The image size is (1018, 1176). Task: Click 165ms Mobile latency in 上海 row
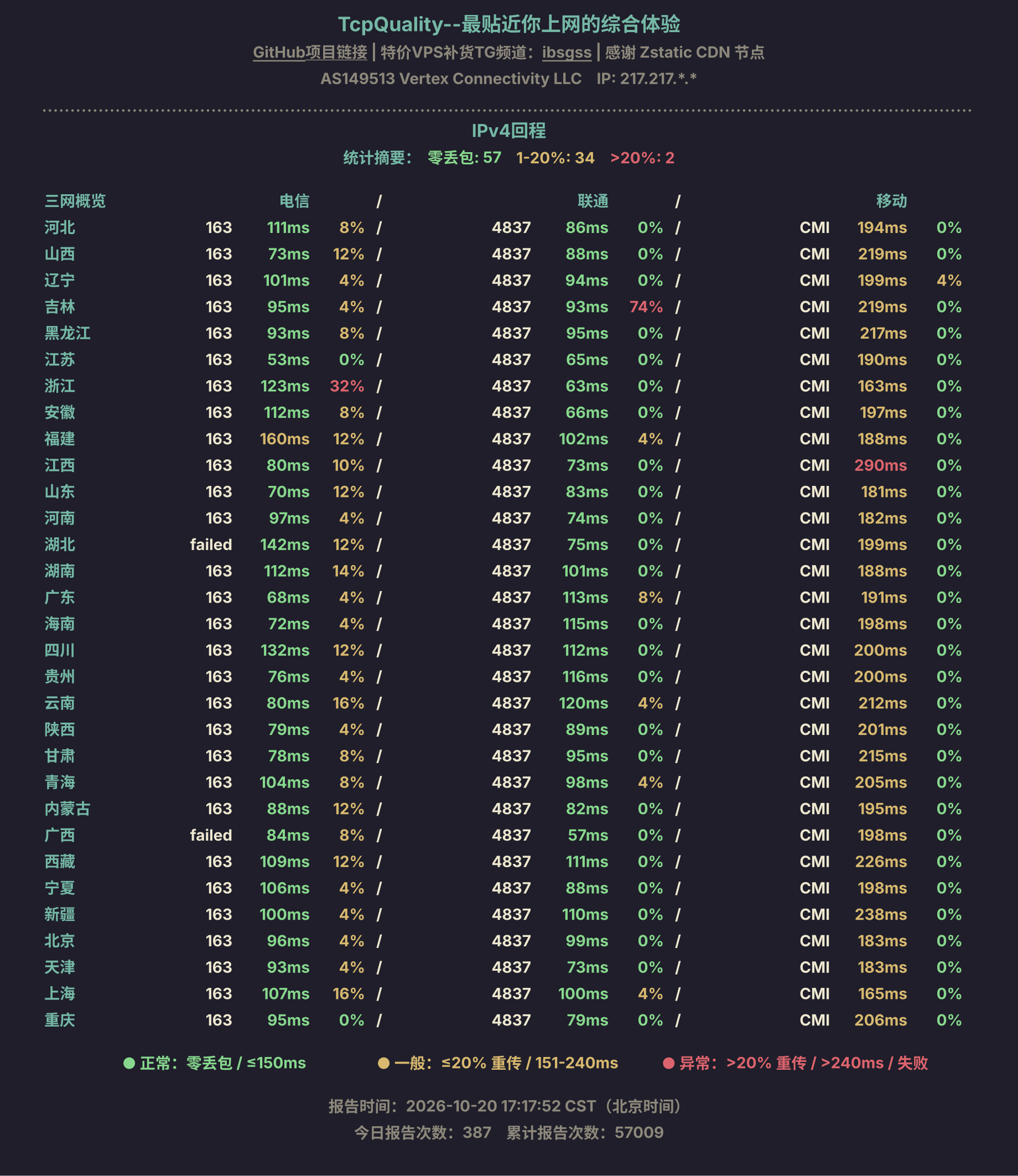882,993
